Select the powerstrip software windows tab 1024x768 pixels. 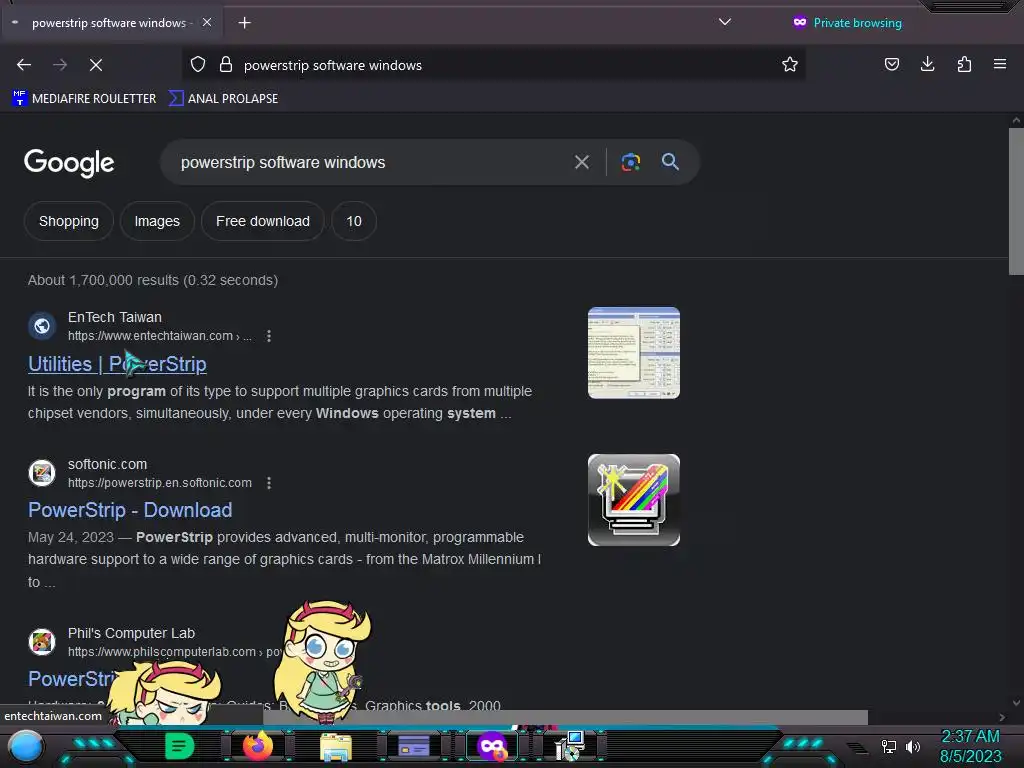pyautogui.click(x=112, y=23)
